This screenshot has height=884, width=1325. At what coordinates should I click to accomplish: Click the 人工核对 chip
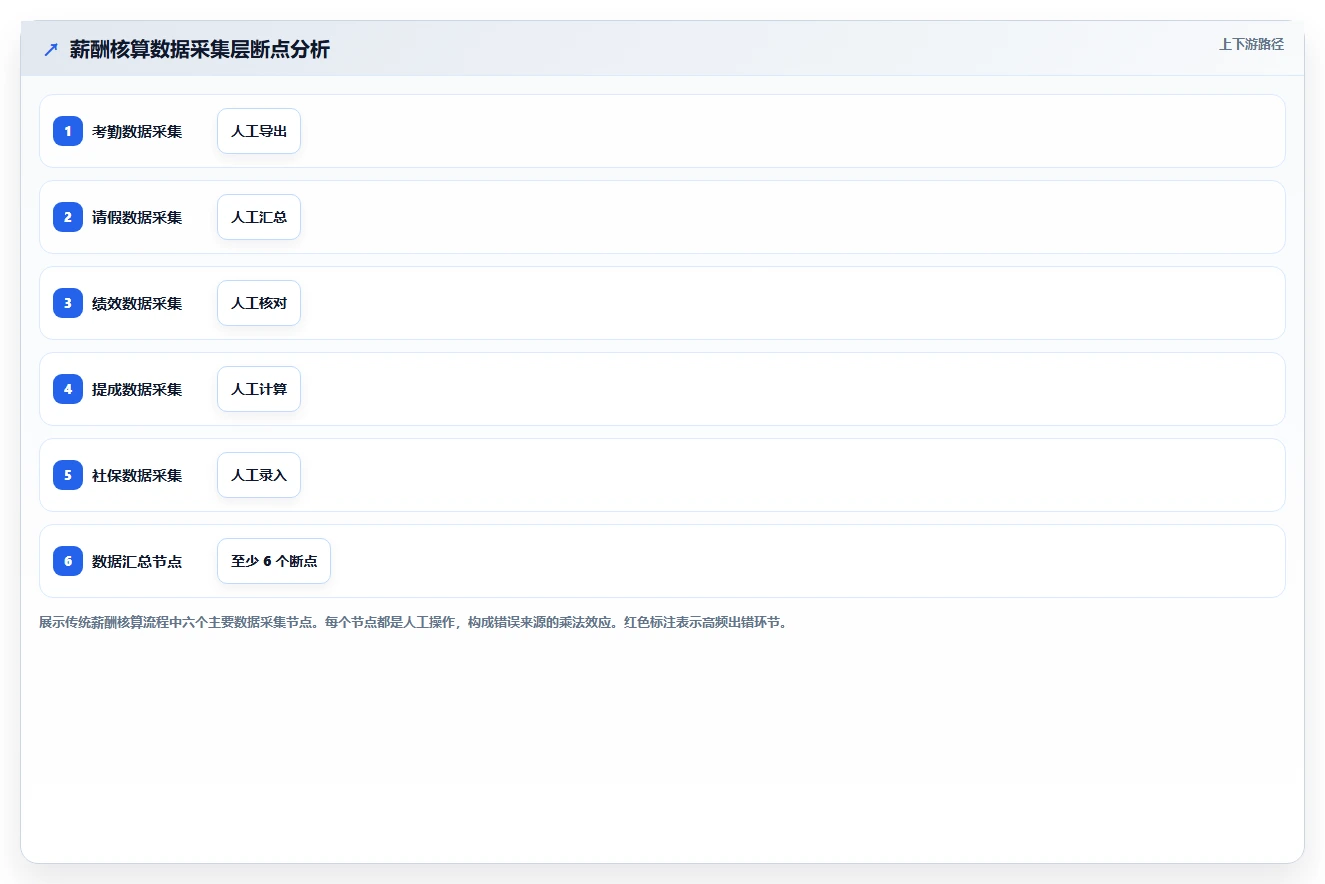[259, 303]
